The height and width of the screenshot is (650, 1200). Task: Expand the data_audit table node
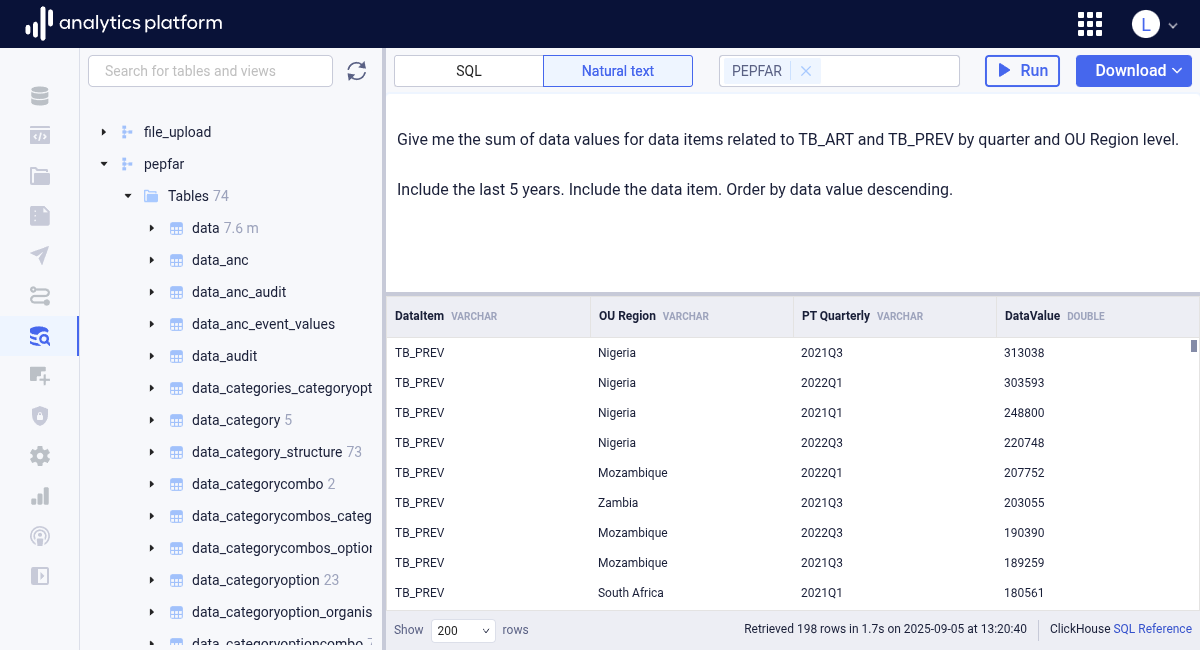coord(152,356)
